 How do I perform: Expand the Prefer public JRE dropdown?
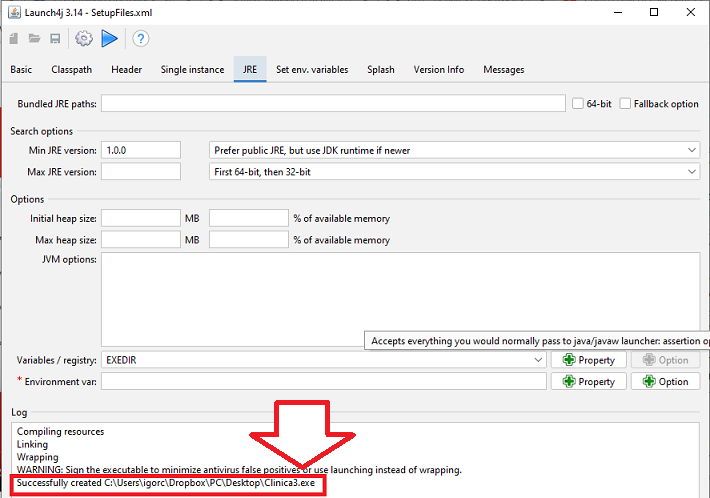tap(454, 150)
